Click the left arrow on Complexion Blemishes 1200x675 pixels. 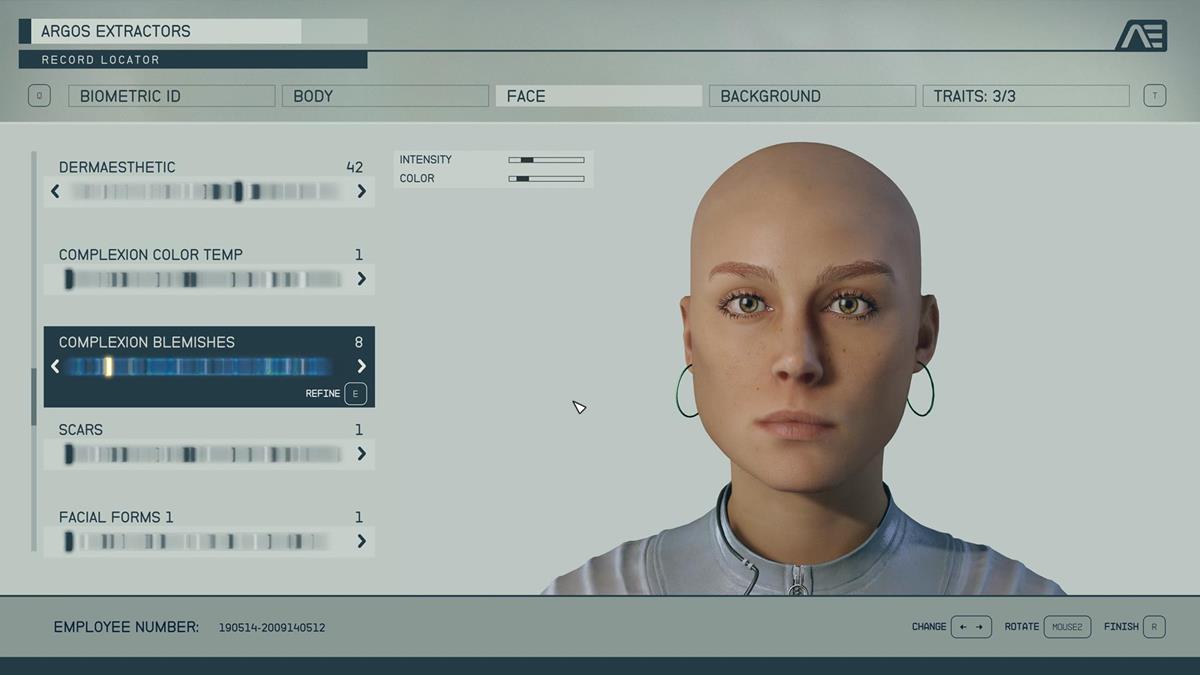pyautogui.click(x=56, y=366)
